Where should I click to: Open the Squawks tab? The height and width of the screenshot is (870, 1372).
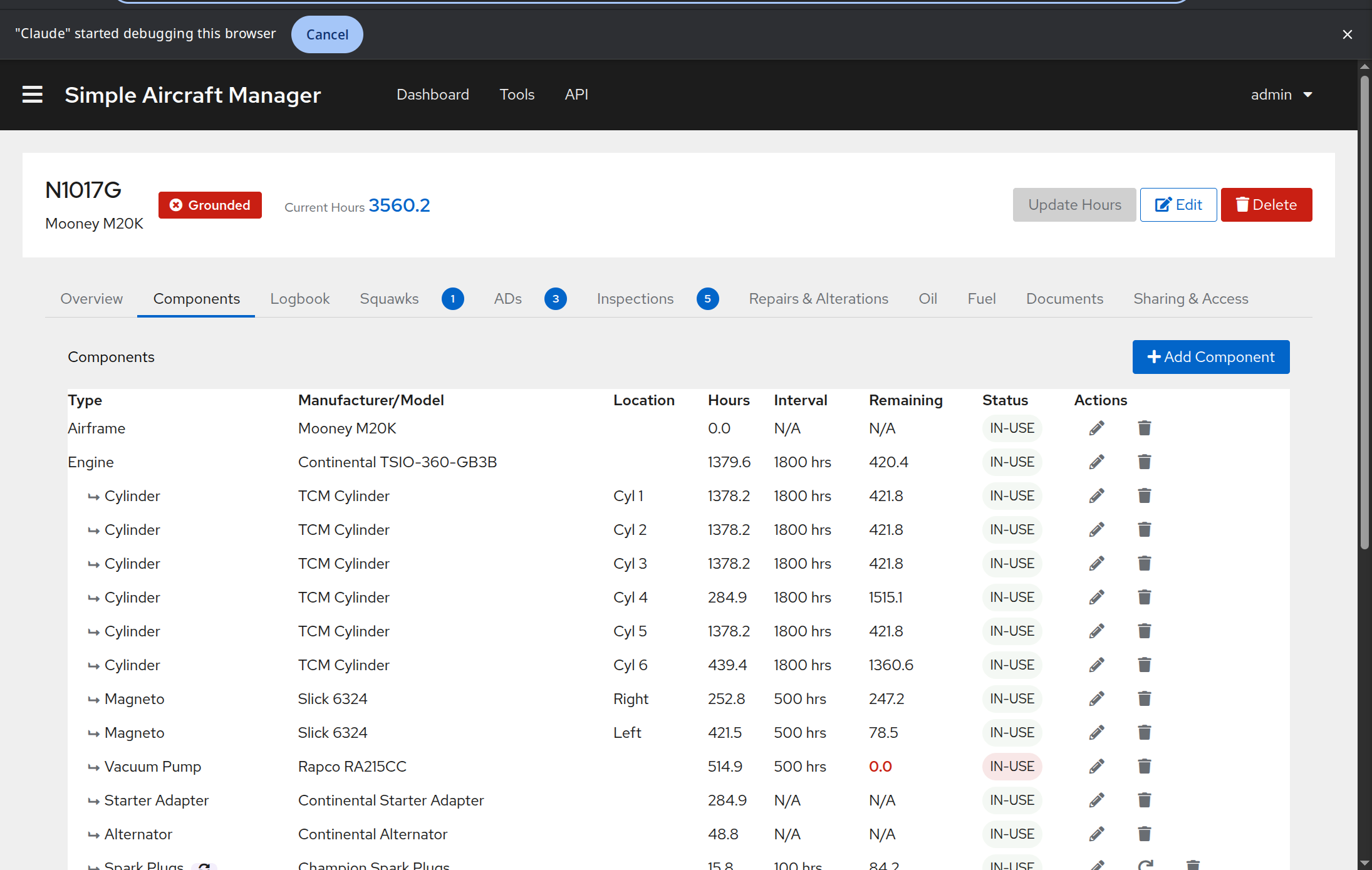pyautogui.click(x=389, y=299)
